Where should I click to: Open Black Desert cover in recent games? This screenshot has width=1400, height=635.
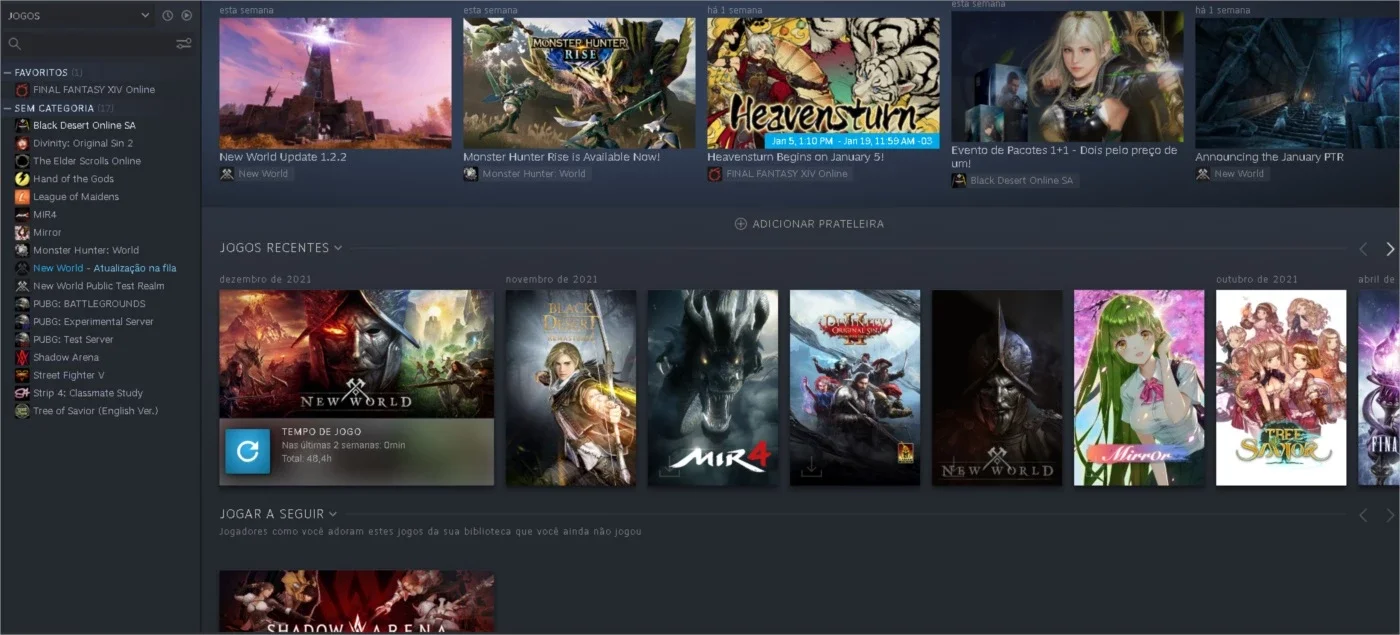pyautogui.click(x=571, y=388)
